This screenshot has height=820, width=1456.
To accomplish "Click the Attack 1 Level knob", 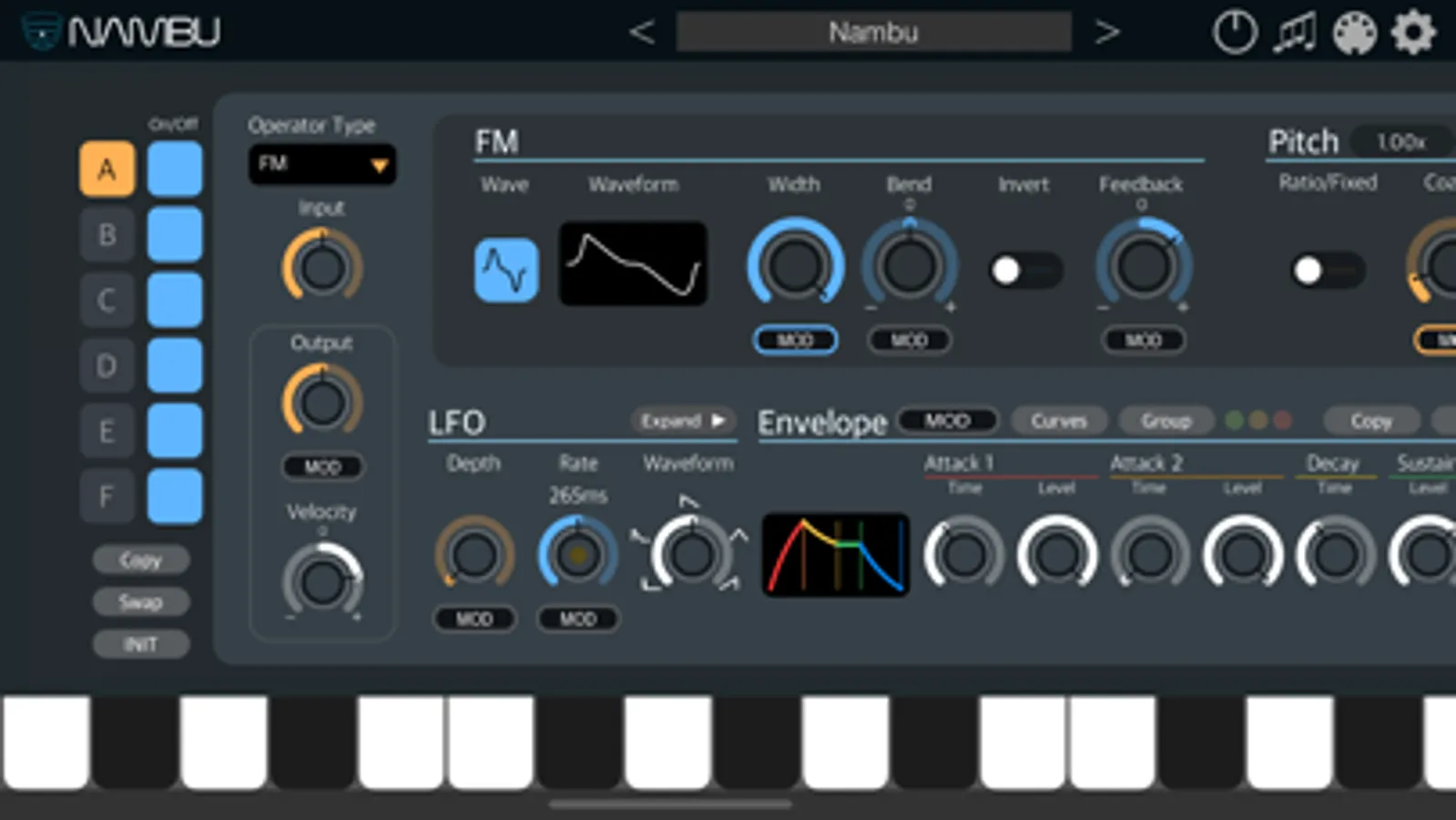I will 1056,554.
